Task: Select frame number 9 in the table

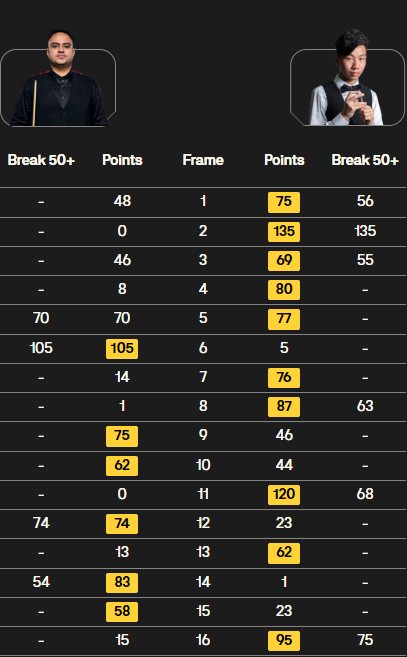Action: (x=203, y=435)
